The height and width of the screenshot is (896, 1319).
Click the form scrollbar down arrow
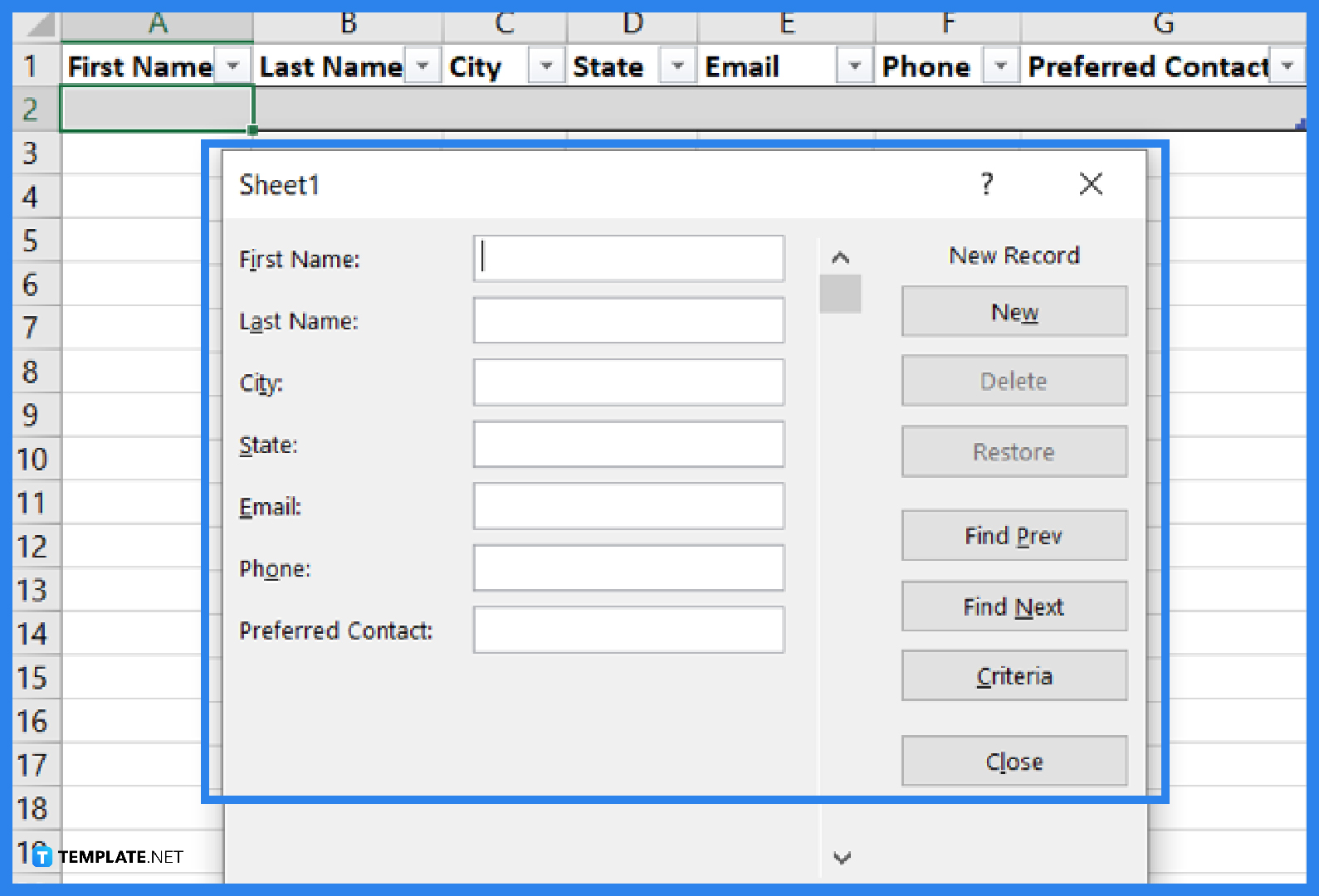click(842, 858)
